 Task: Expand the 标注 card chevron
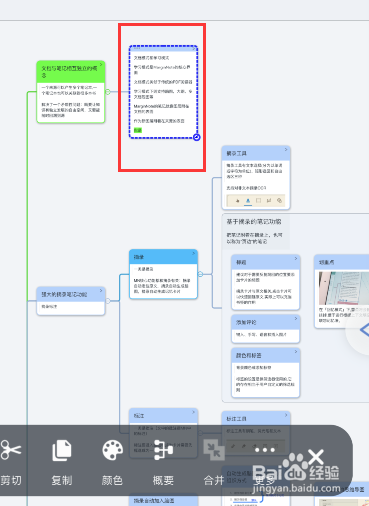click(x=193, y=412)
